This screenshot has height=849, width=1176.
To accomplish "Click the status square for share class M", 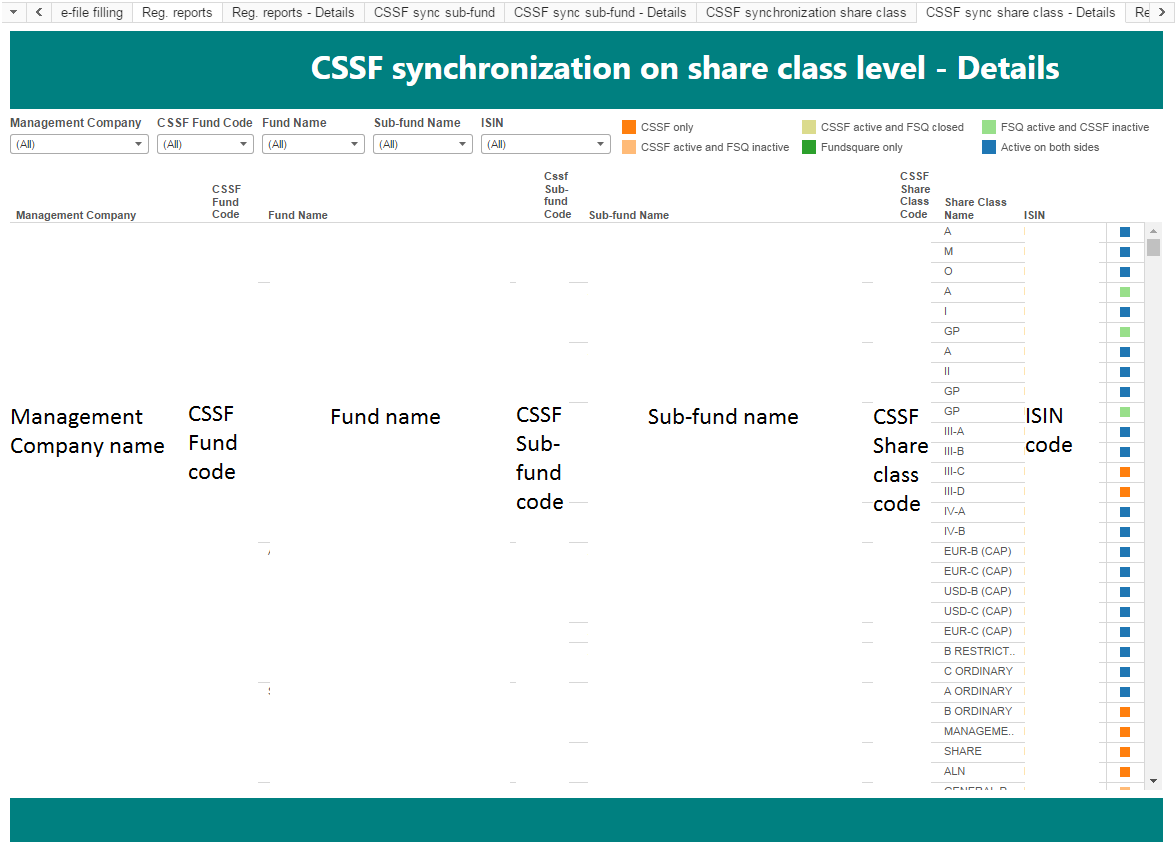I will pyautogui.click(x=1125, y=252).
